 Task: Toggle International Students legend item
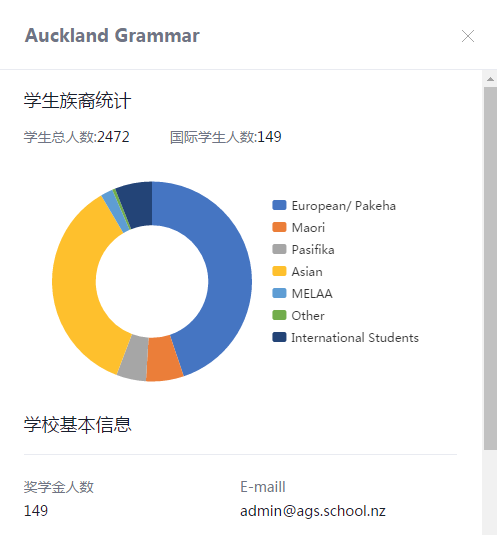click(x=345, y=337)
